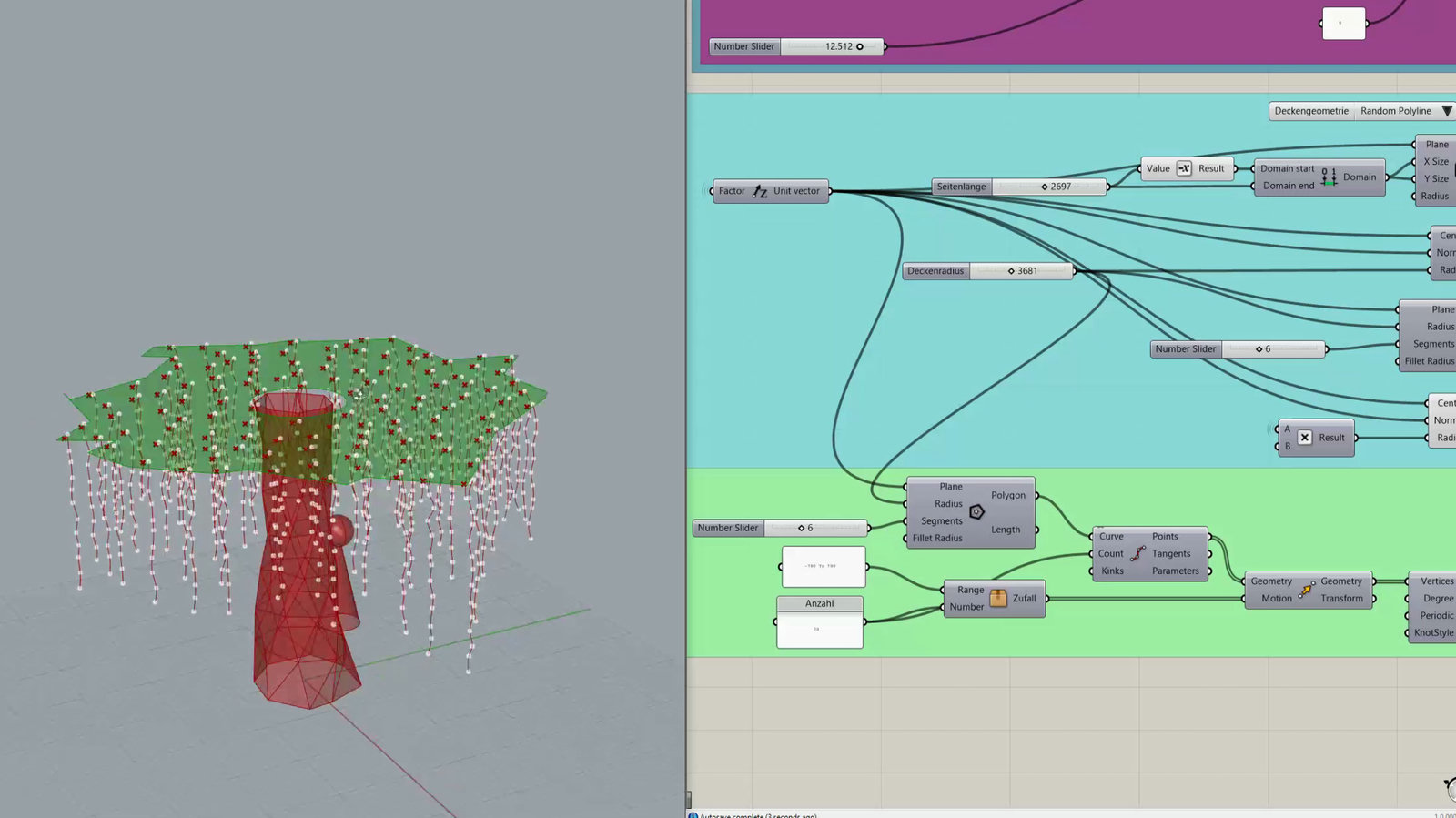Click the 12.512 Number Slider grip
The height and width of the screenshot is (818, 1456).
click(x=860, y=46)
